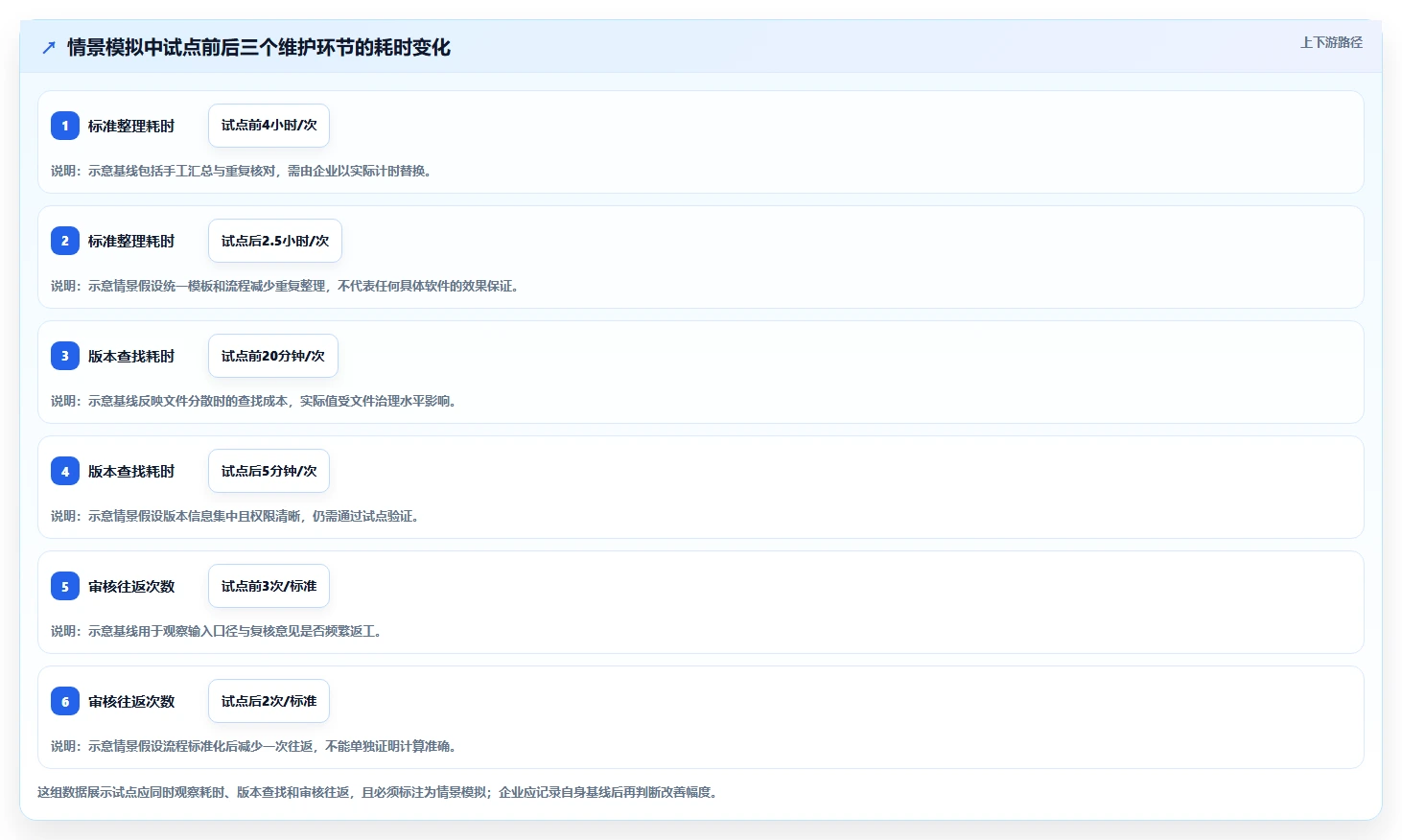Click the note about 复核意见是否频繁返工
Viewport: 1402px width, 840px height.
(218, 631)
